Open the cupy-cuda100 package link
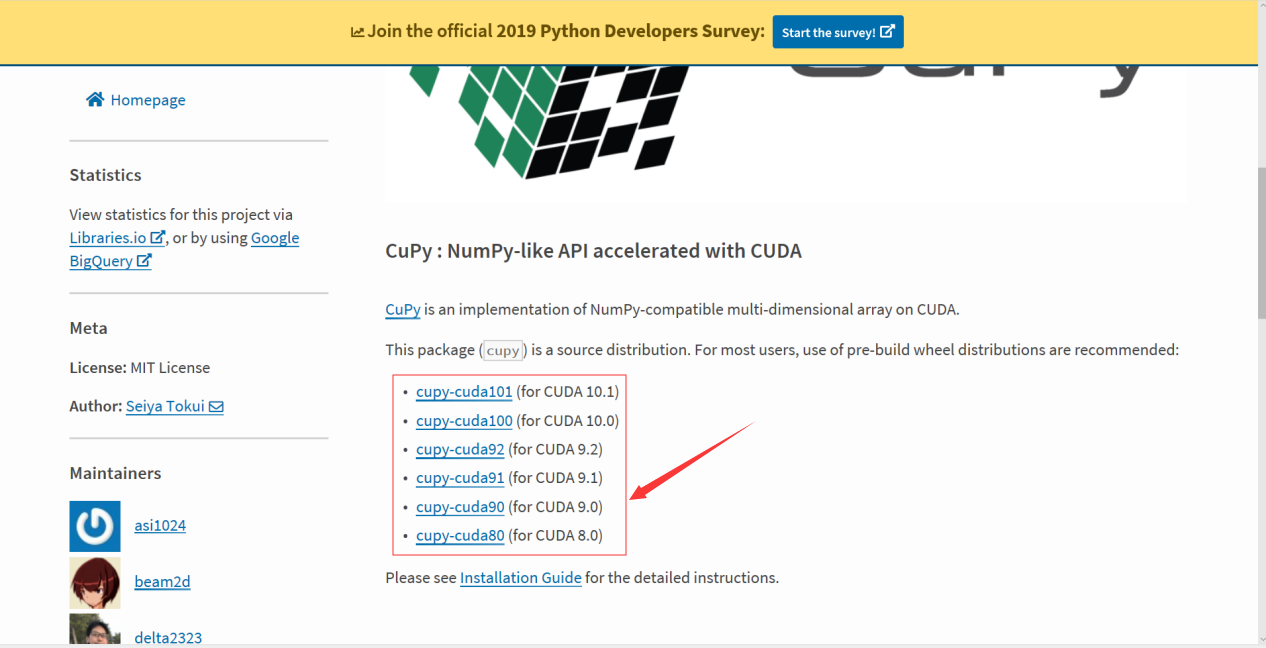This screenshot has height=648, width=1266. 463,420
